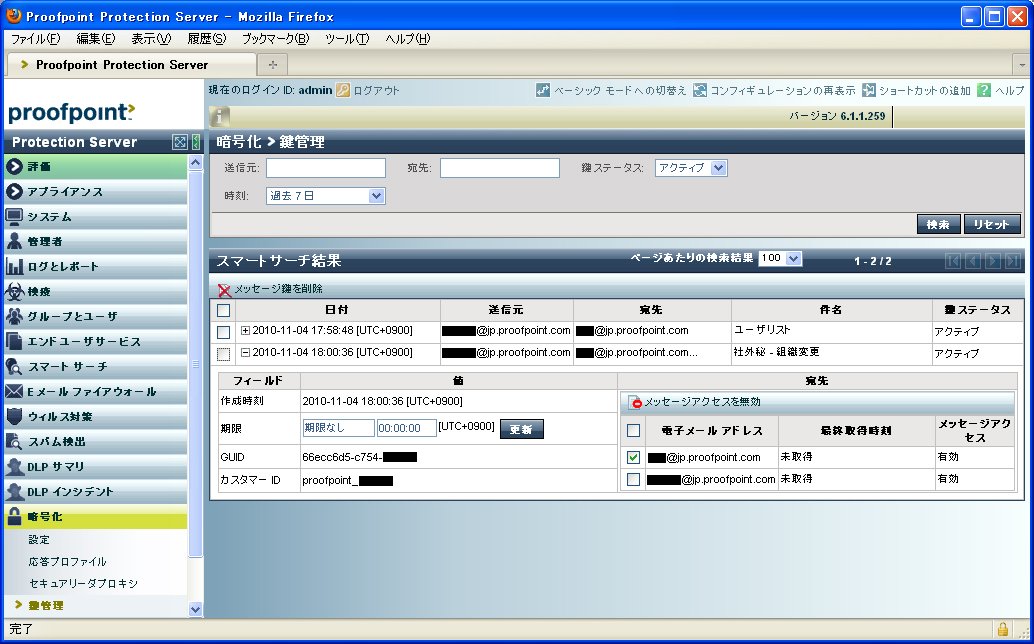Click the configuration refresh icon

700,90
